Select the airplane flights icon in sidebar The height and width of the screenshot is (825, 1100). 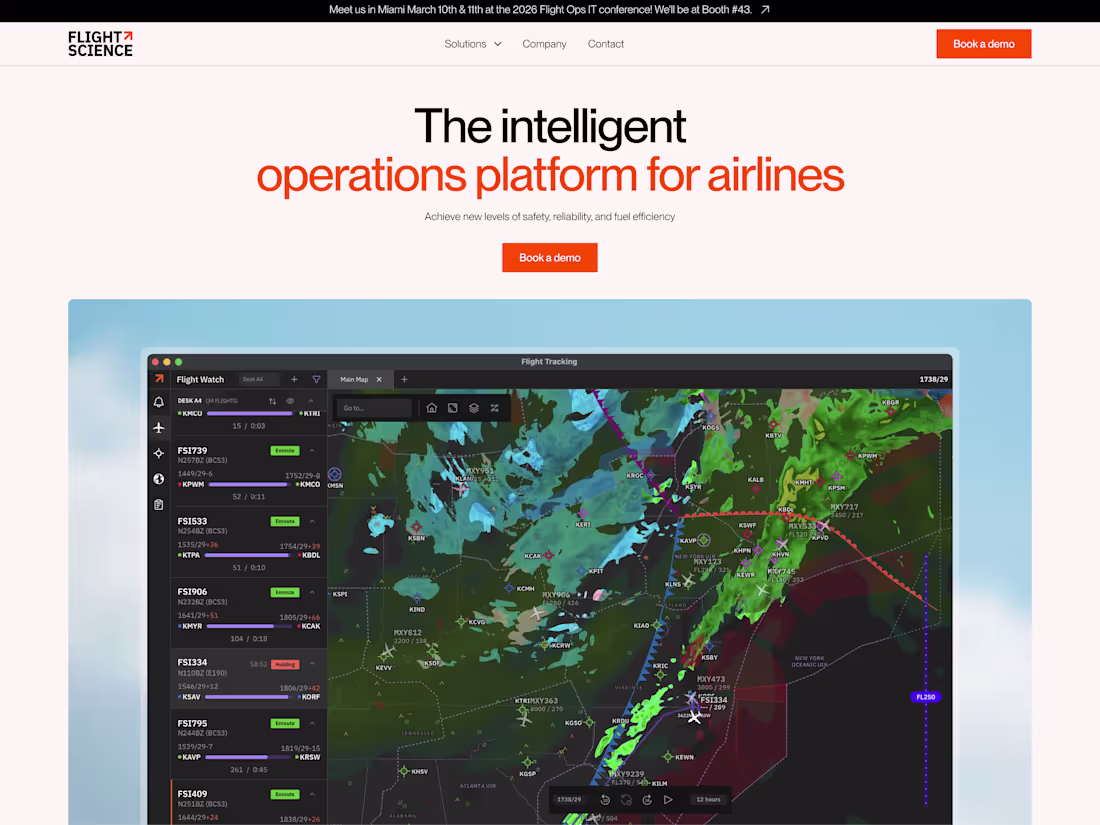click(159, 427)
